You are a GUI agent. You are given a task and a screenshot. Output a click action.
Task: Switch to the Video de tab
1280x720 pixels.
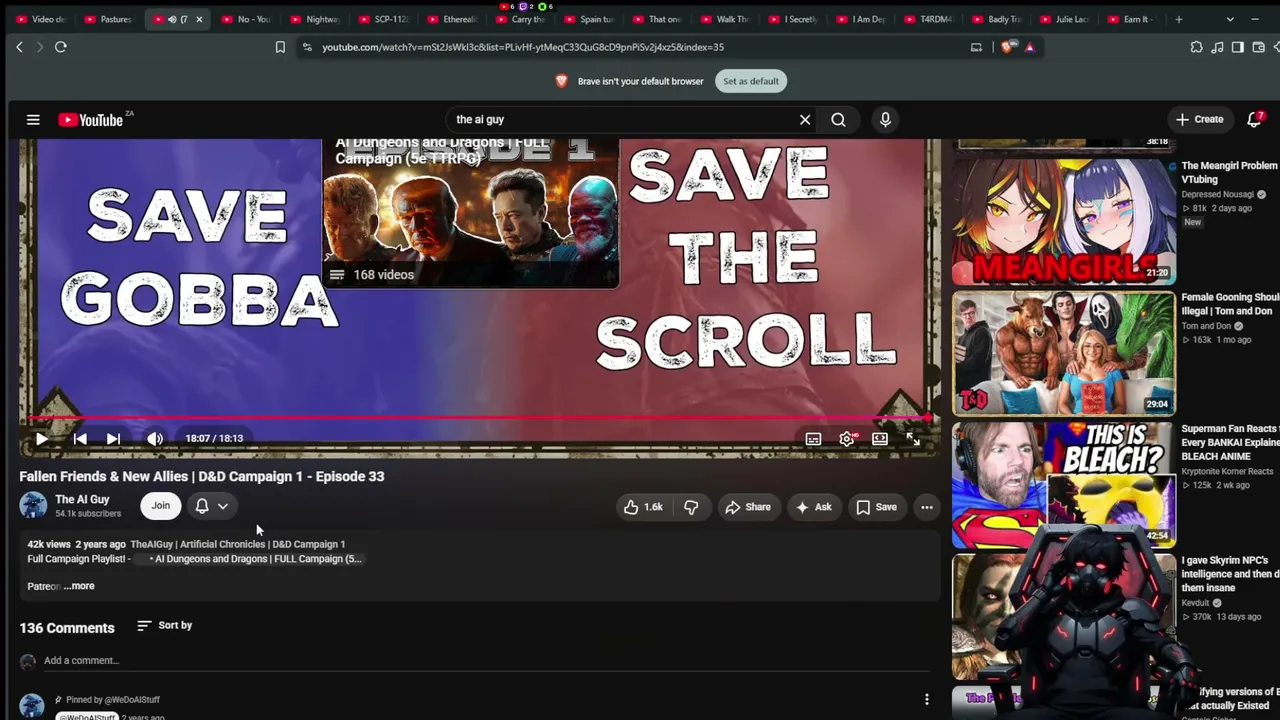click(40, 19)
